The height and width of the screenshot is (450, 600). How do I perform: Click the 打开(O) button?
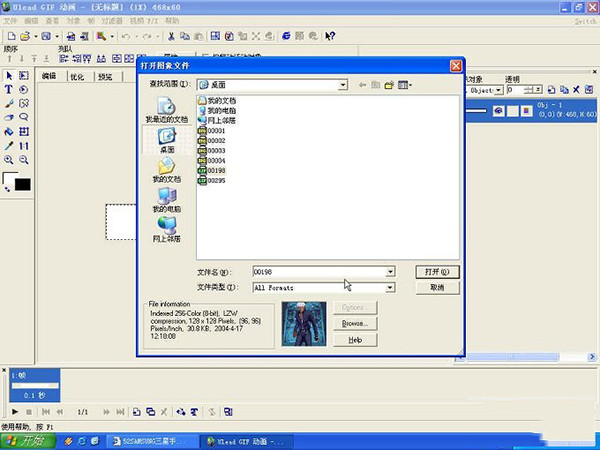pyautogui.click(x=436, y=271)
